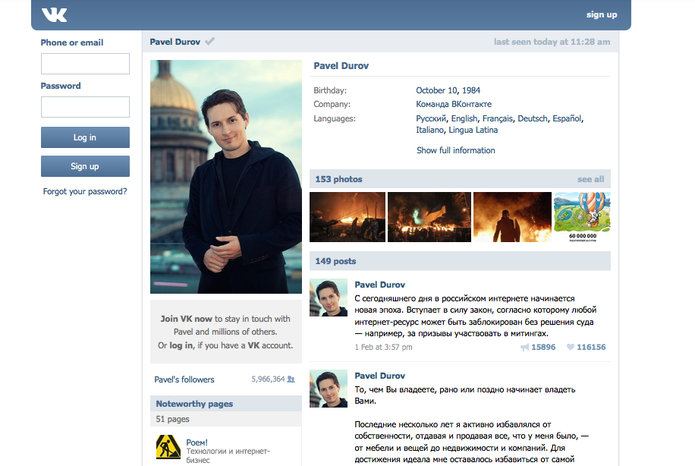Screen dimensions: 695x466
Task: Open Pavel's followers link
Action: pos(184,380)
